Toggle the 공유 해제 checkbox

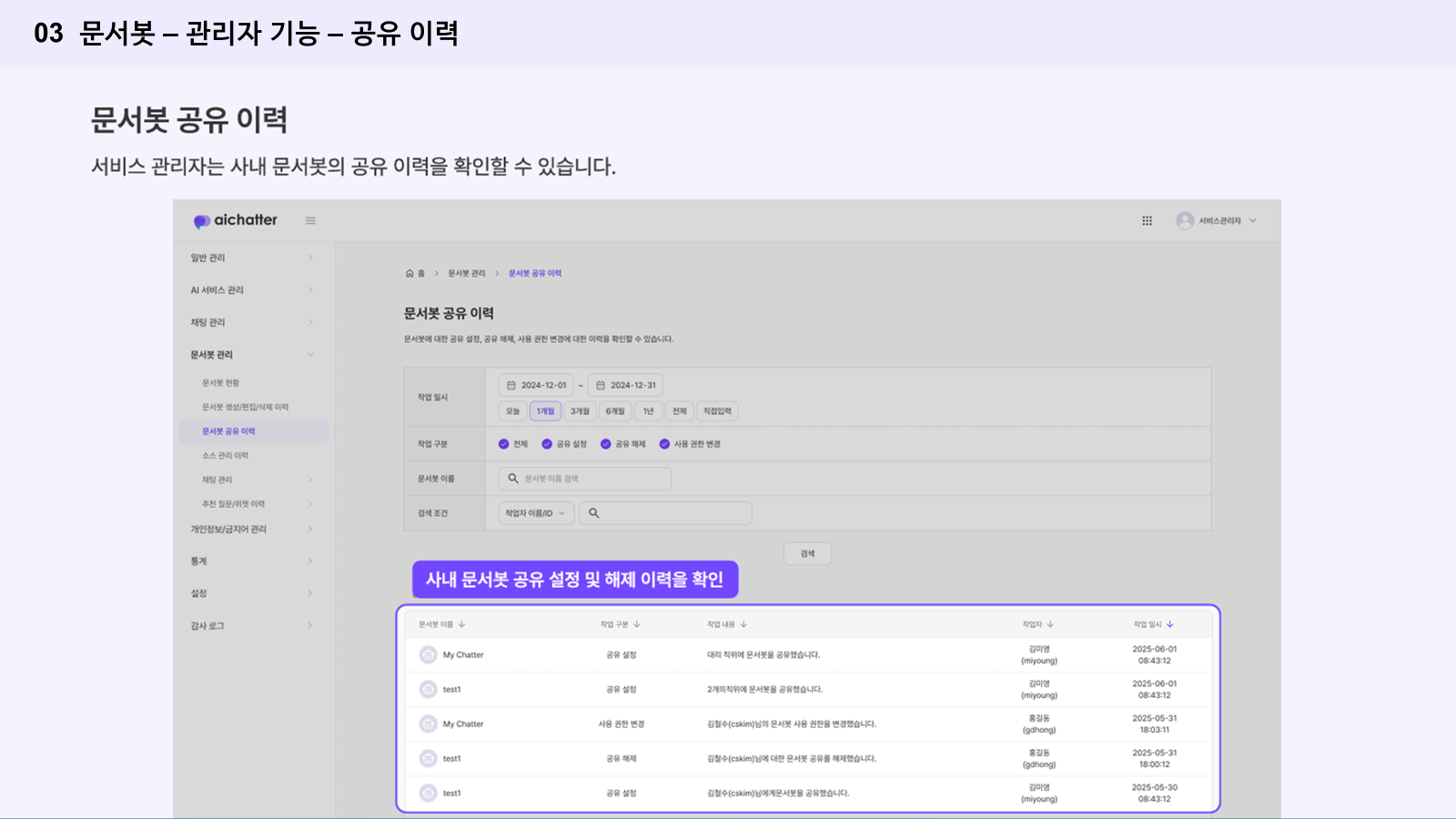point(605,445)
